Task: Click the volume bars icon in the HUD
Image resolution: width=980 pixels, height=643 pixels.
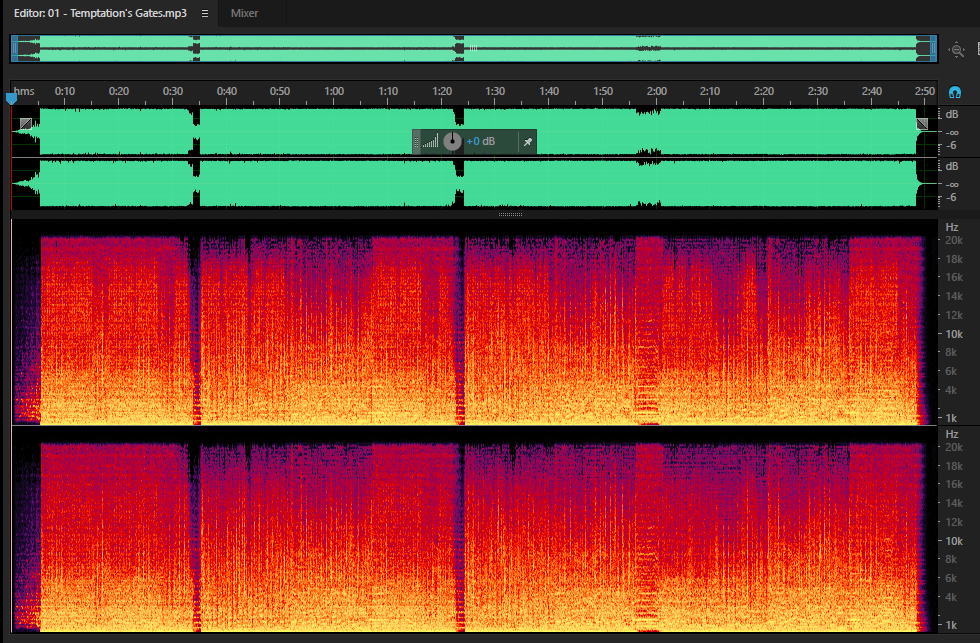Action: pyautogui.click(x=431, y=142)
